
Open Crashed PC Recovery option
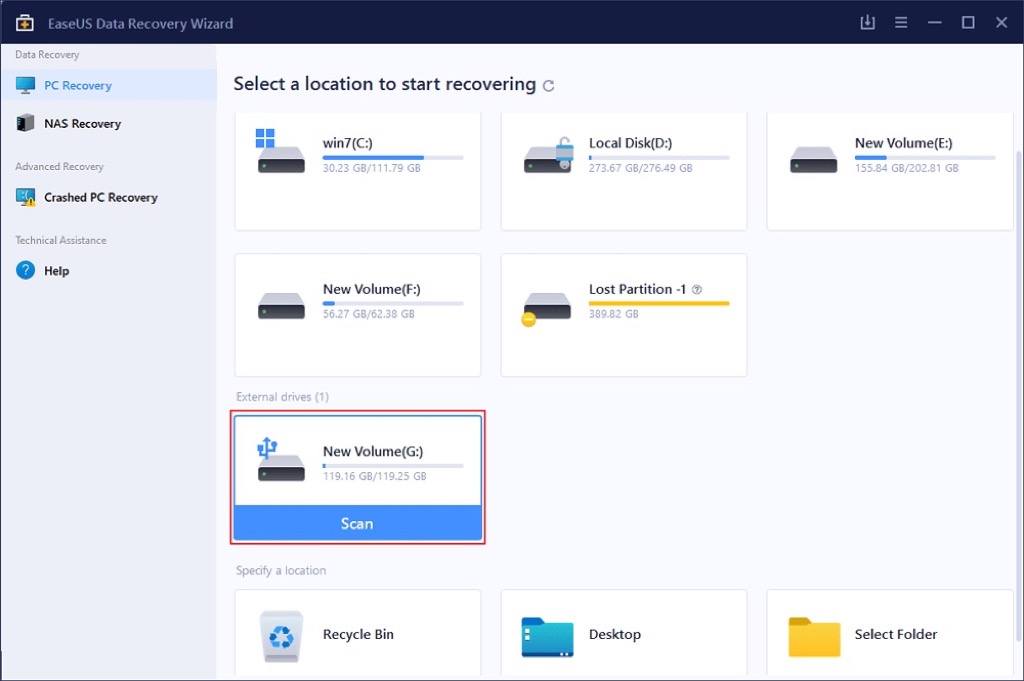(x=100, y=198)
